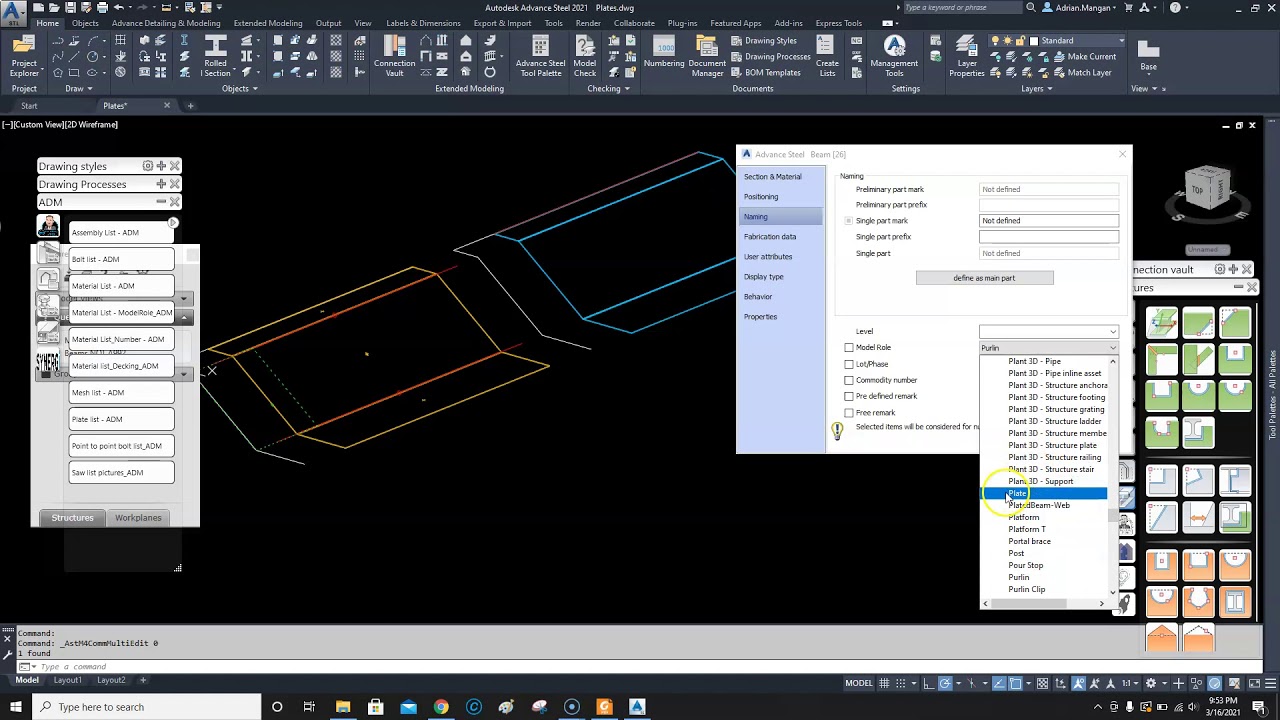The image size is (1280, 720).
Task: Click the Plate list - ADM button
Action: (x=121, y=420)
